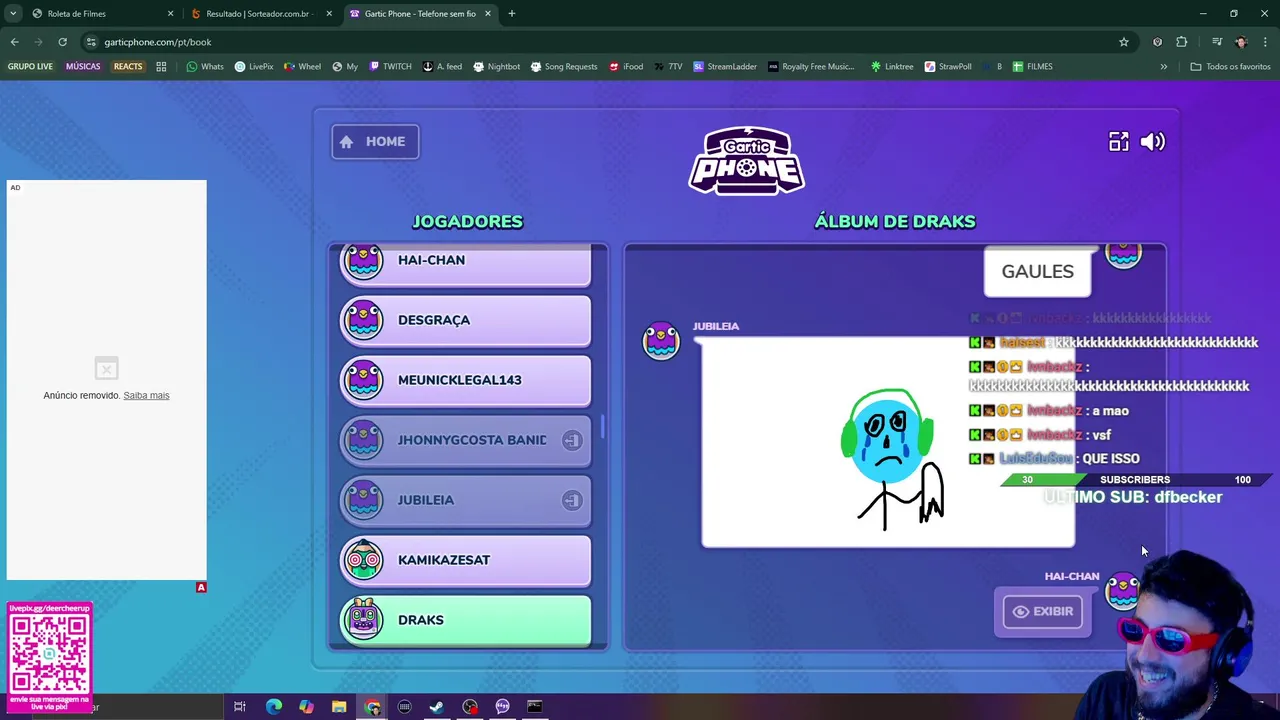The width and height of the screenshot is (1280, 720).
Task: View site information icon in address bar
Action: click(x=91, y=42)
